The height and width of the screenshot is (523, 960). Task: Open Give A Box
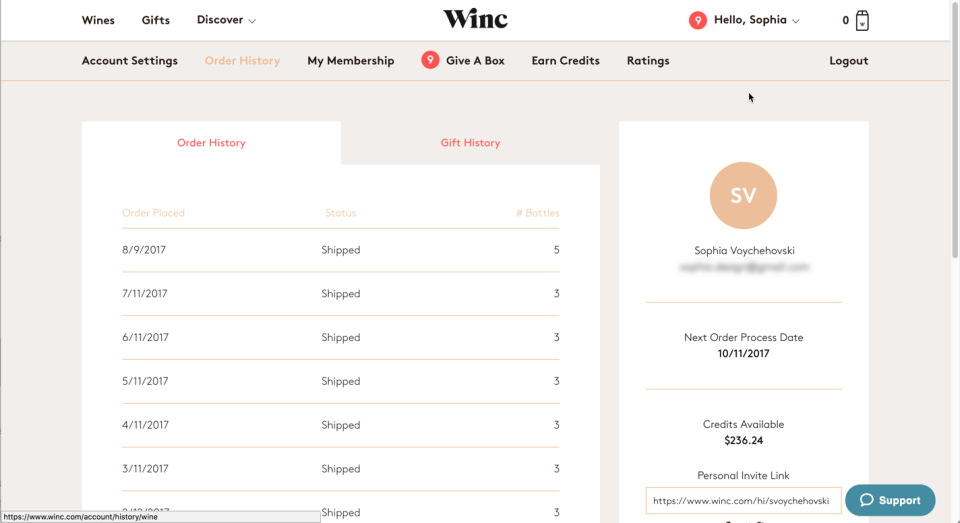(x=475, y=61)
